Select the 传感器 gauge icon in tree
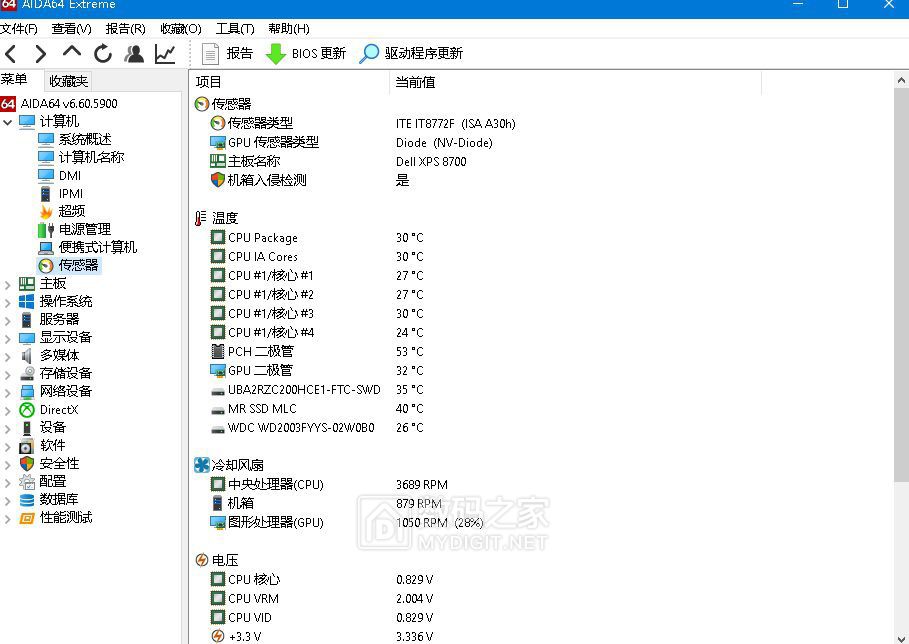Viewport: 909px width, 644px height. point(45,265)
